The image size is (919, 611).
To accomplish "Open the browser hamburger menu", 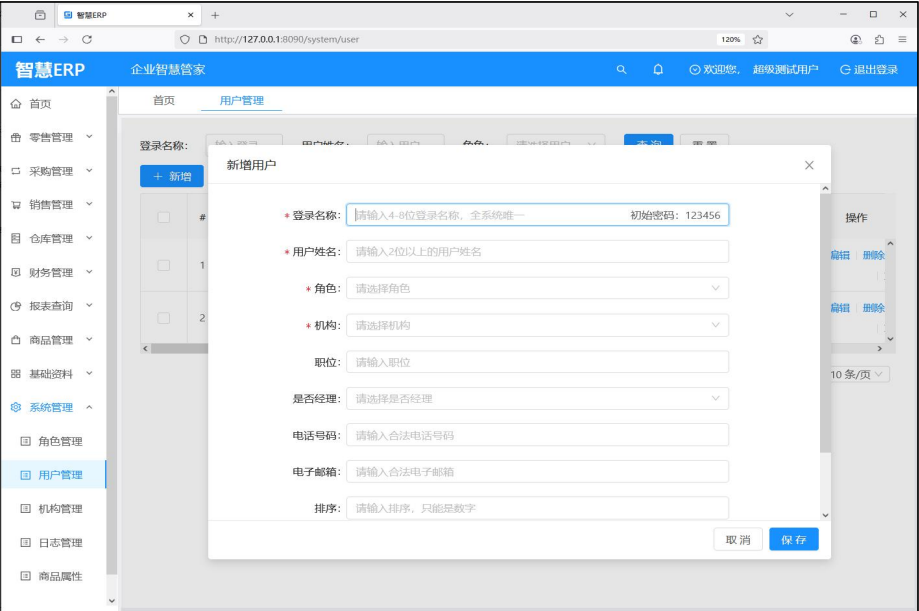I will 903,39.
